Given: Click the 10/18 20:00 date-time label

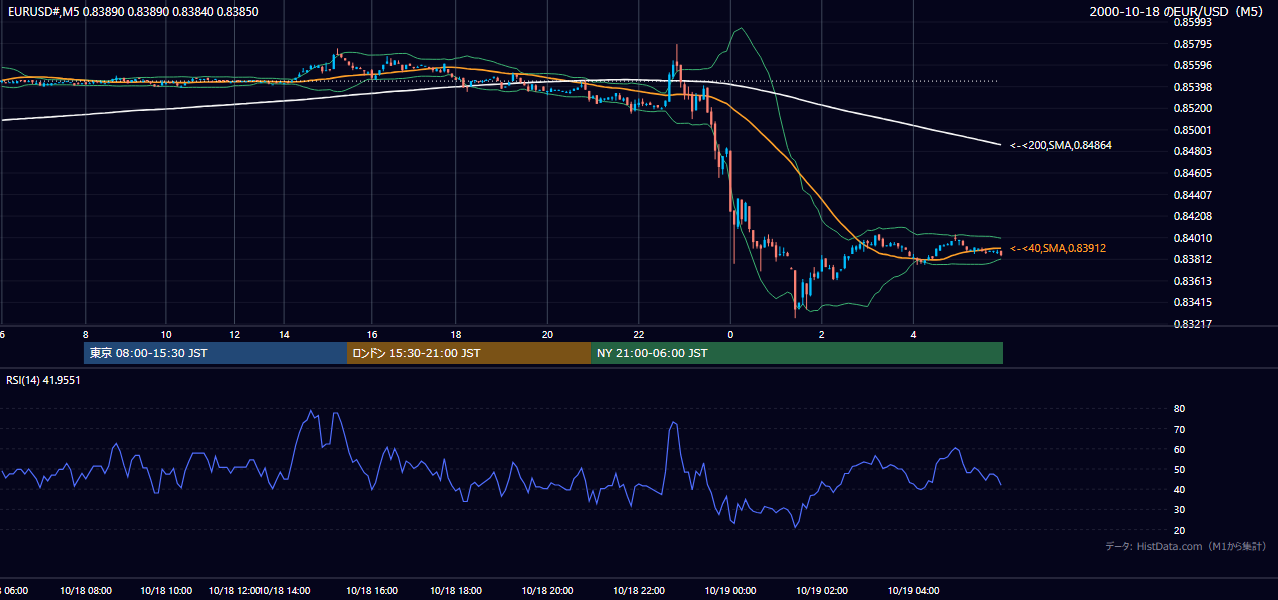Looking at the screenshot, I should point(547,590).
